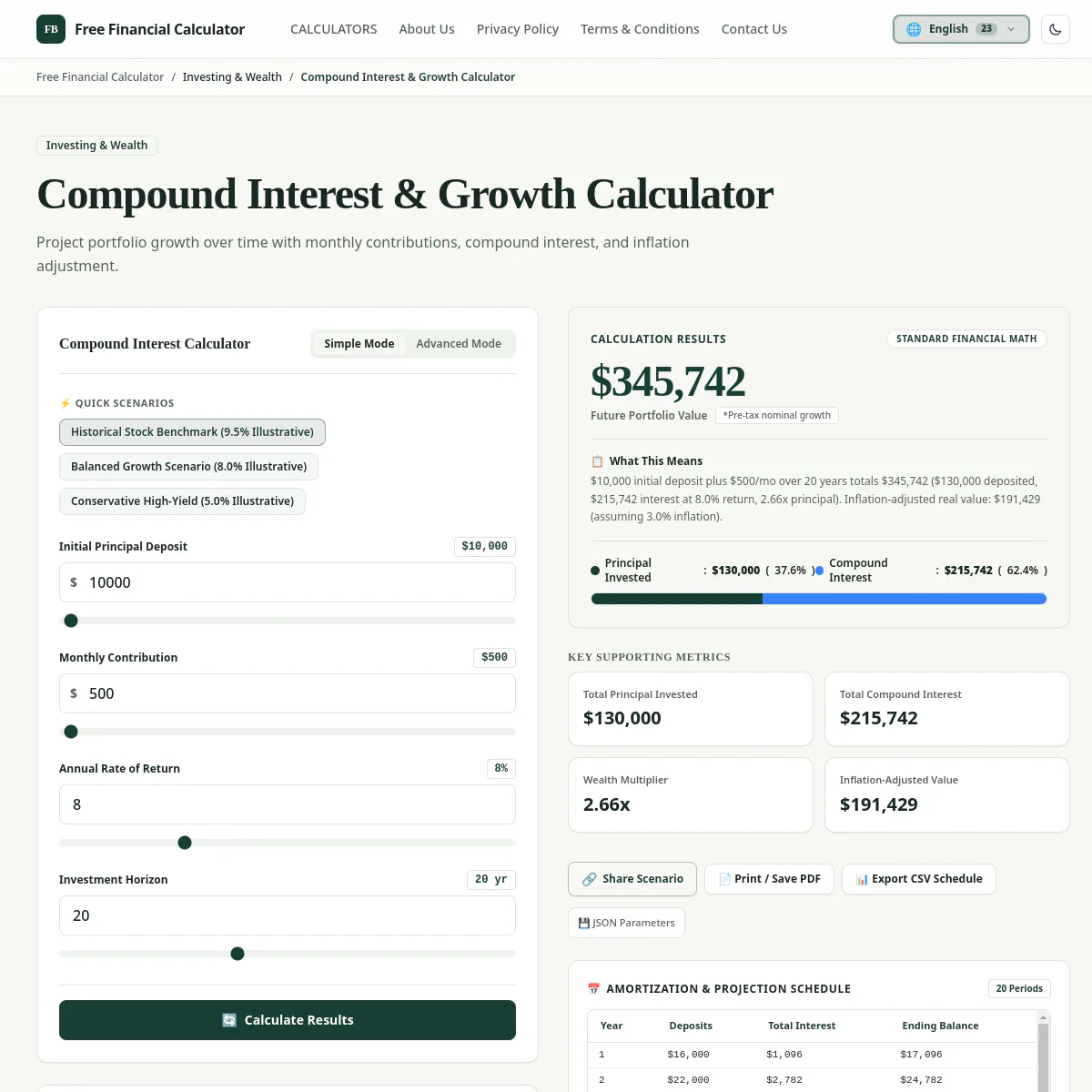Click the green Principal Invested legend dot
The width and height of the screenshot is (1092, 1092).
click(595, 571)
